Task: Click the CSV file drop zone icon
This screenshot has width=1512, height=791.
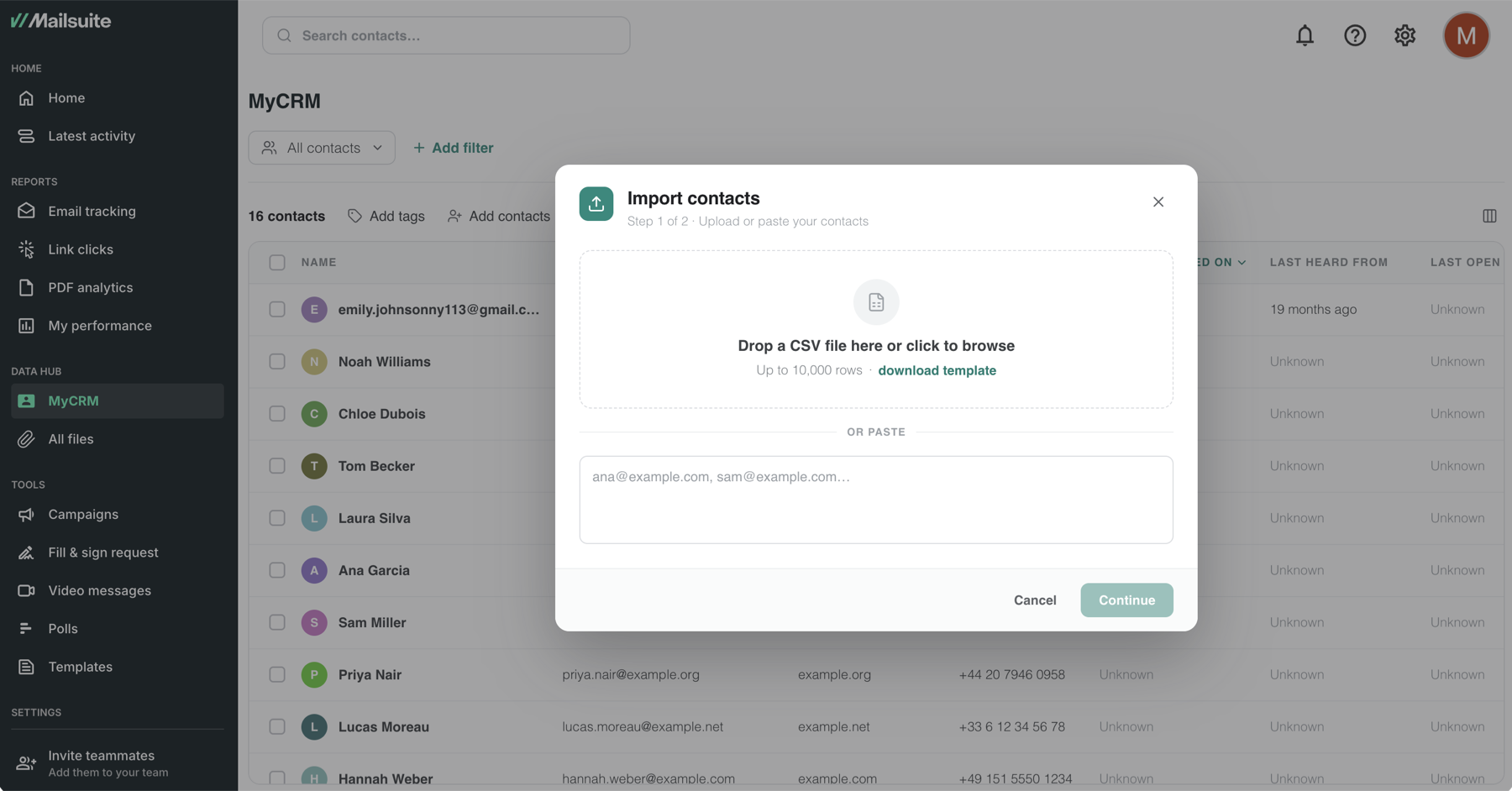Action: coord(876,302)
